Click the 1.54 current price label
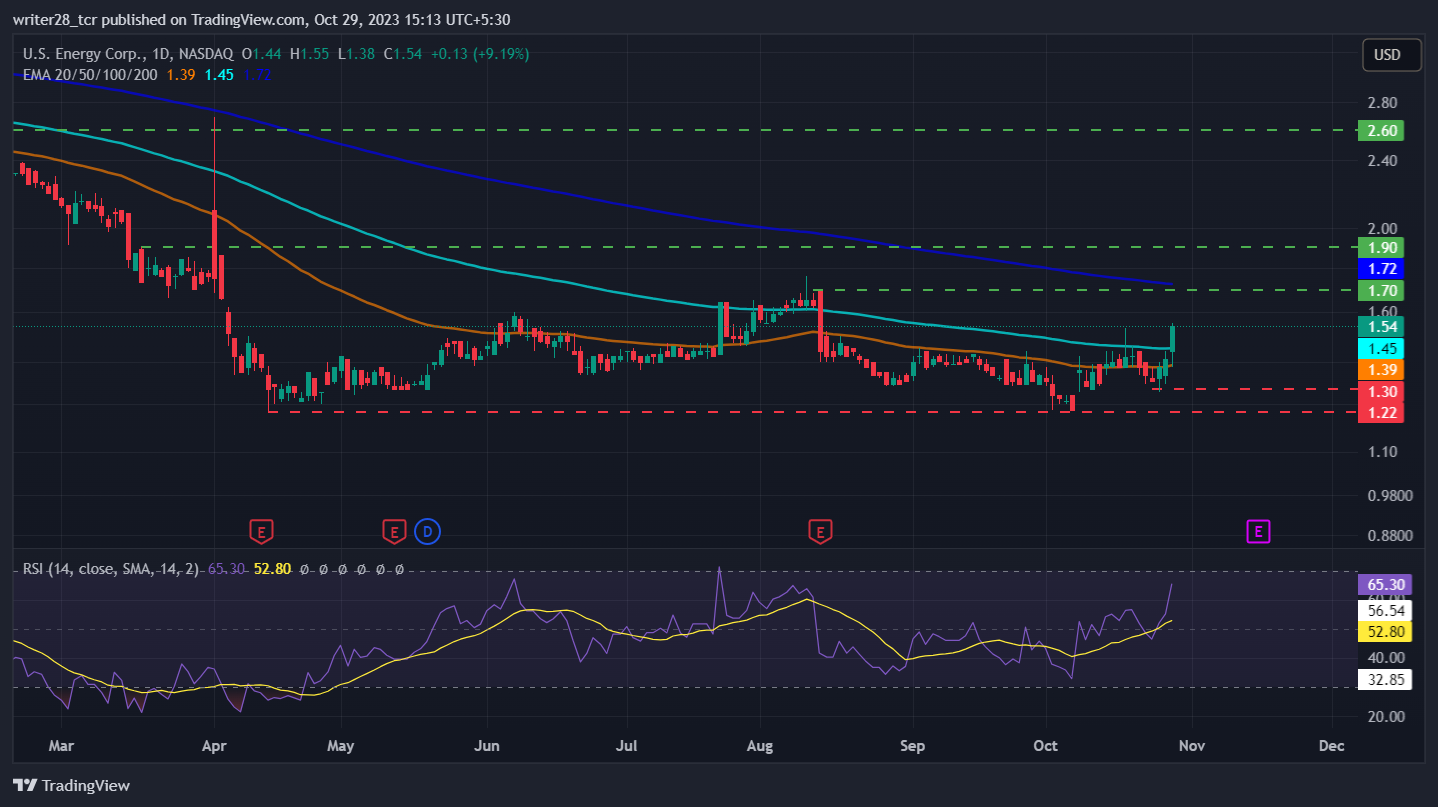1438x807 pixels. tap(1381, 326)
